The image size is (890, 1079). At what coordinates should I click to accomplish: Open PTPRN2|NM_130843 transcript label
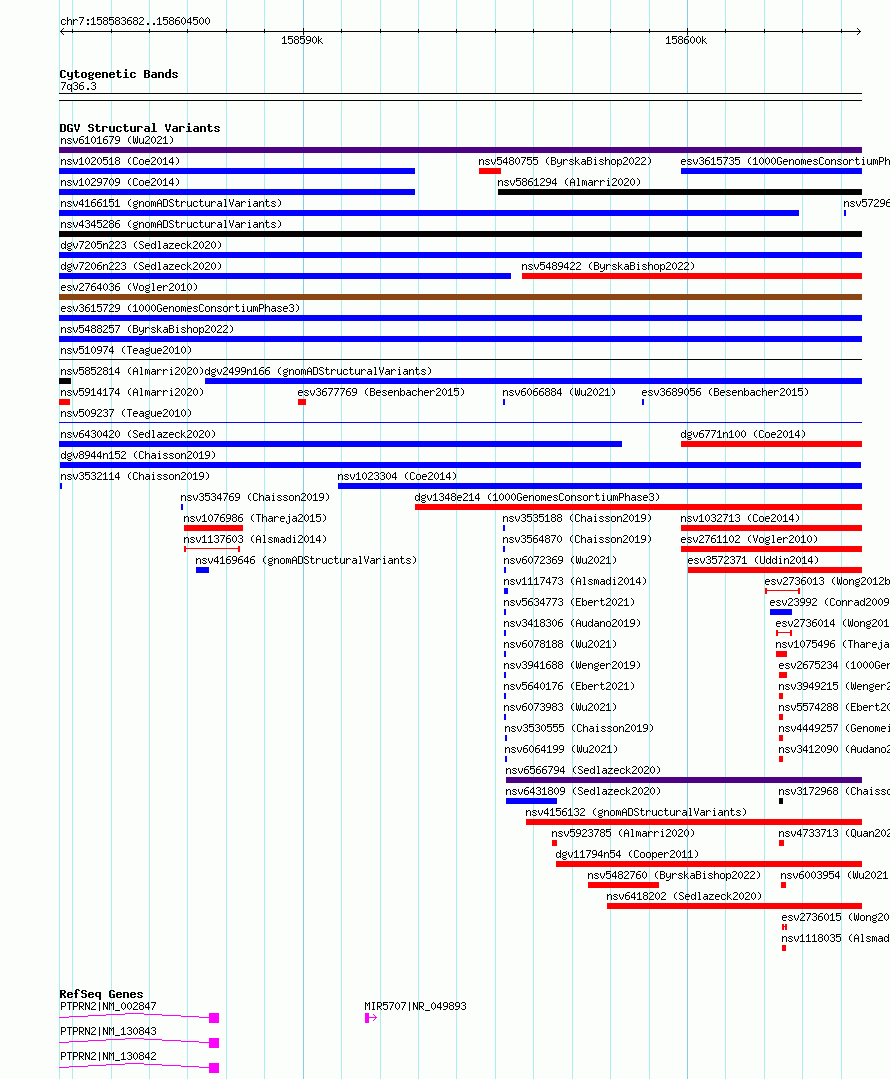pyautogui.click(x=108, y=1032)
